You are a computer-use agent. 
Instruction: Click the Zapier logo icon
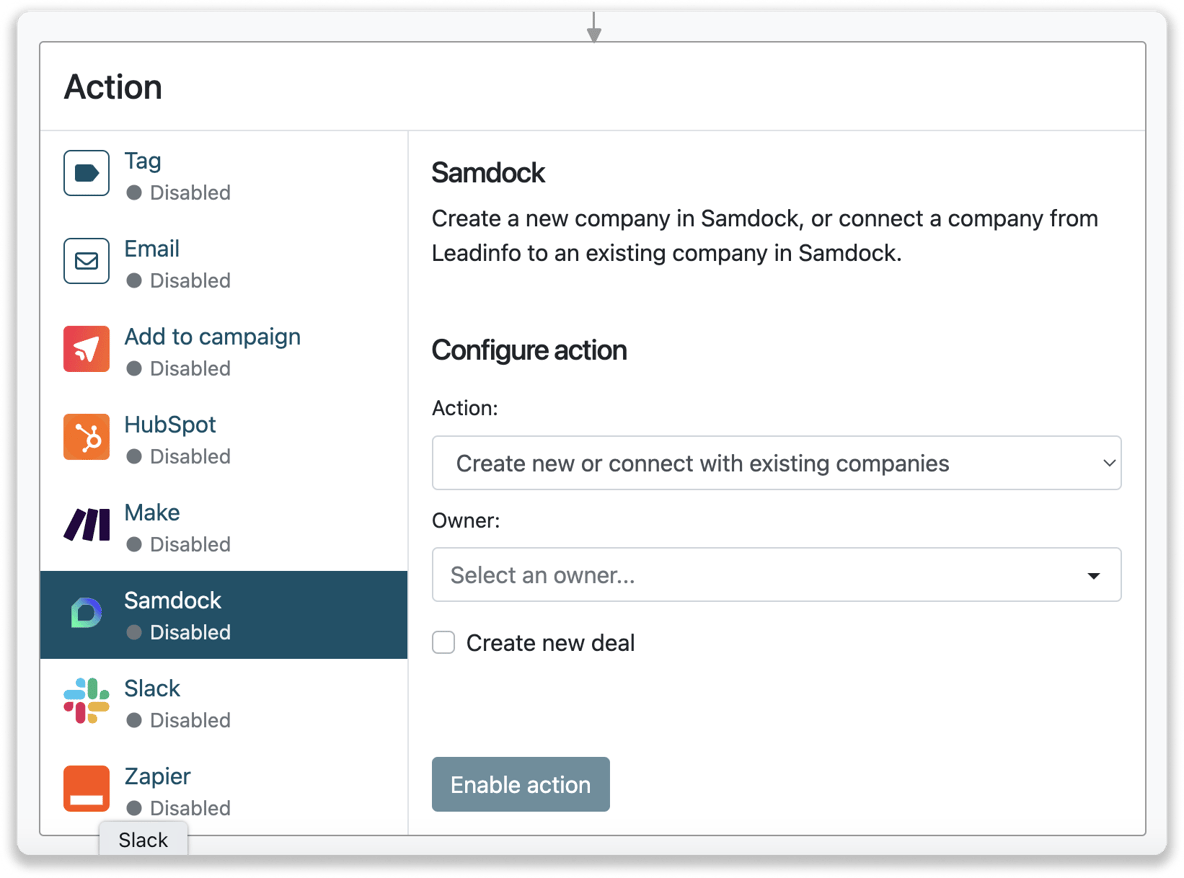pos(86,788)
